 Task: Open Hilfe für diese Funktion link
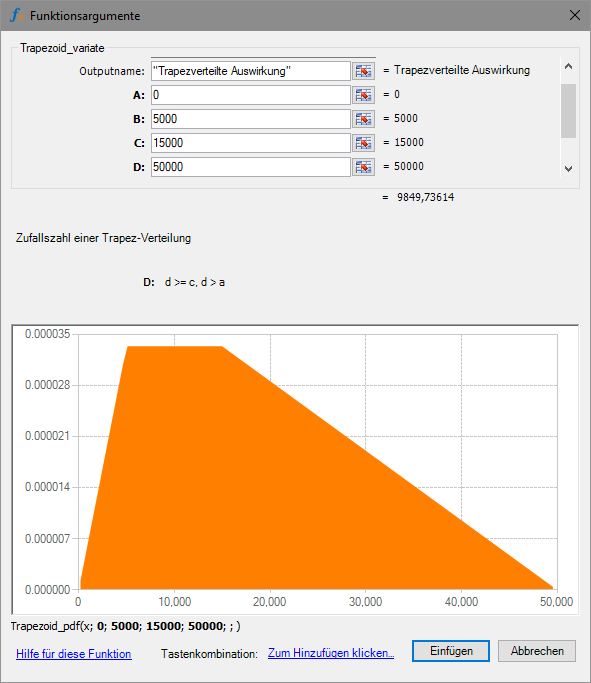74,654
